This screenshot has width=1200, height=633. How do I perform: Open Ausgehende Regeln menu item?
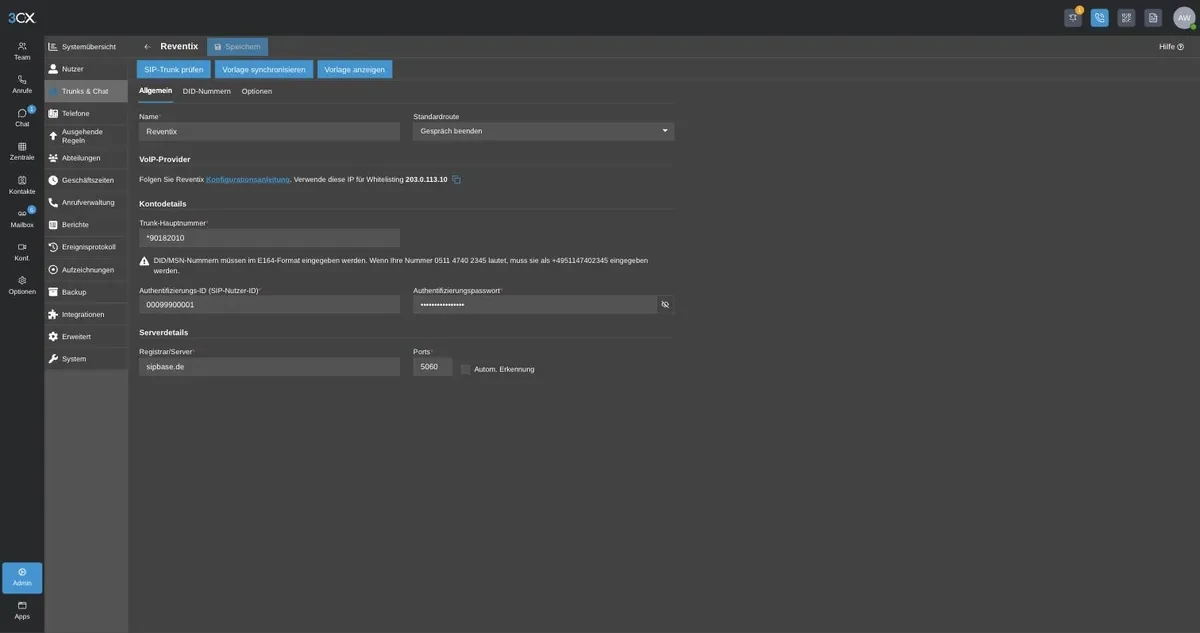tap(86, 136)
